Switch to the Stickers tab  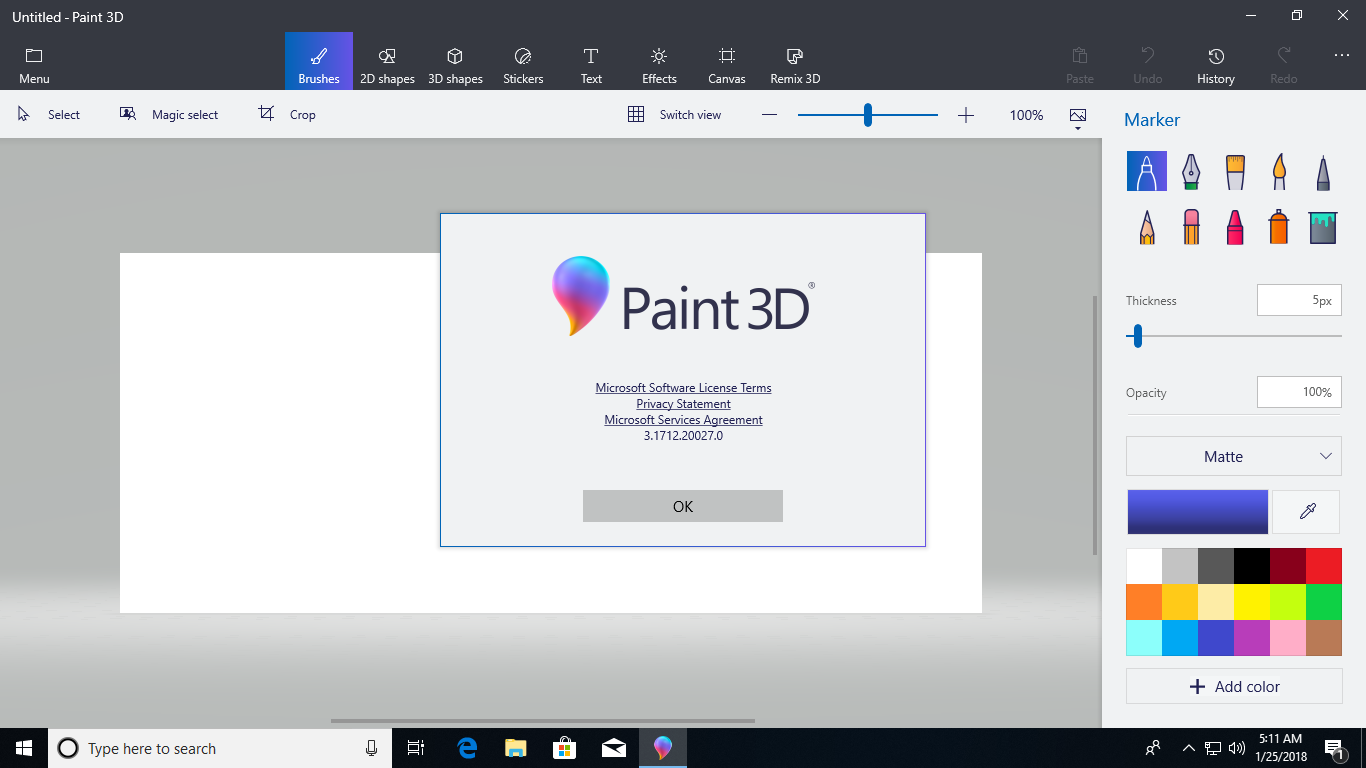[x=523, y=65]
